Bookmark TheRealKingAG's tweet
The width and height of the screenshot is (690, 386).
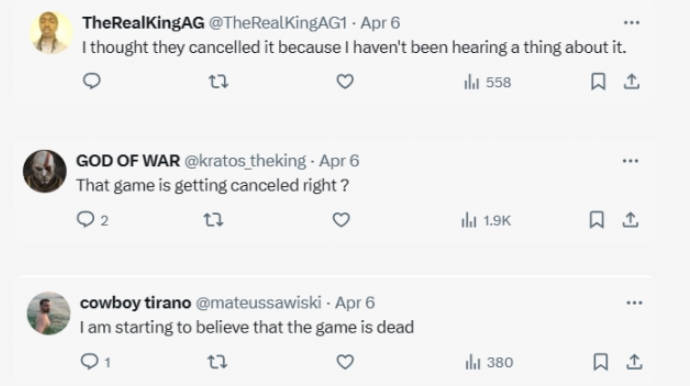pos(598,81)
